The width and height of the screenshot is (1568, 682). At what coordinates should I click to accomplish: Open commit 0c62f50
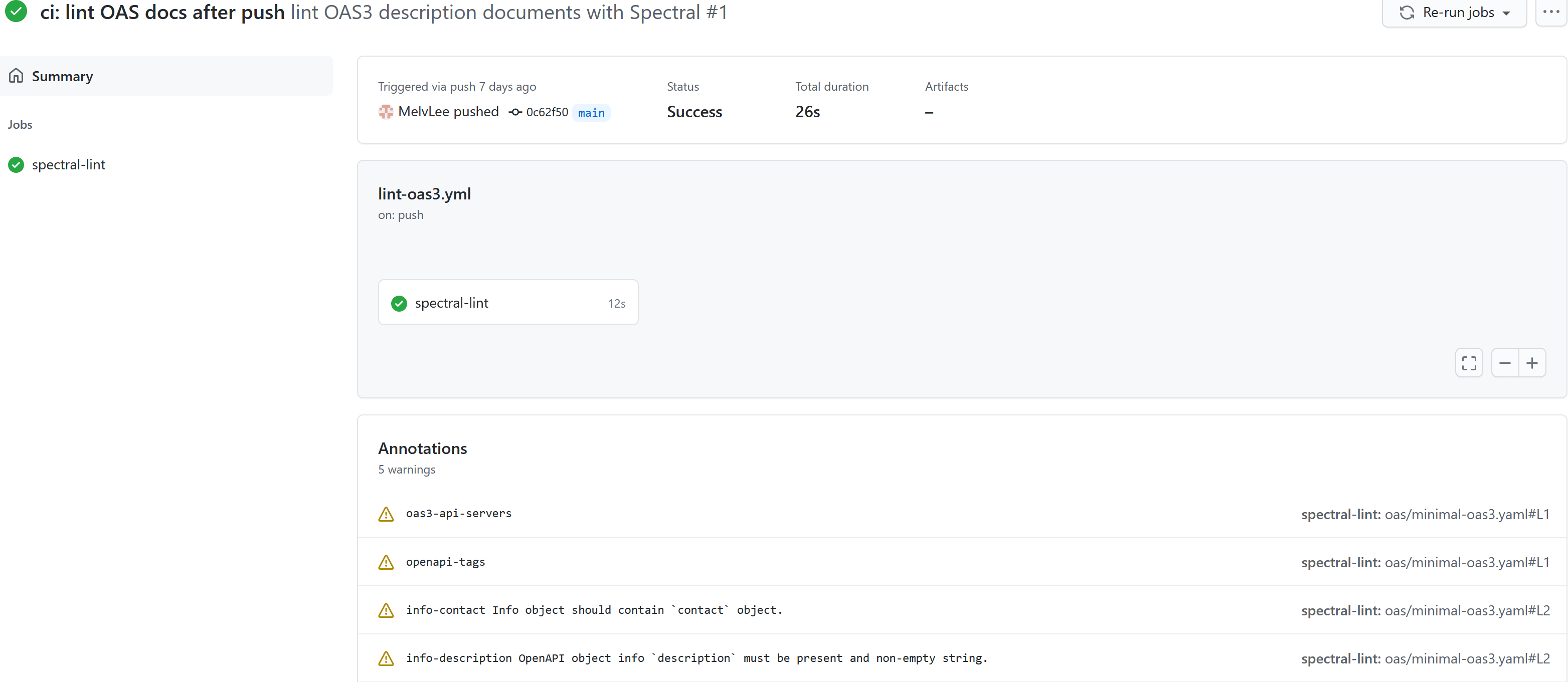pos(547,113)
